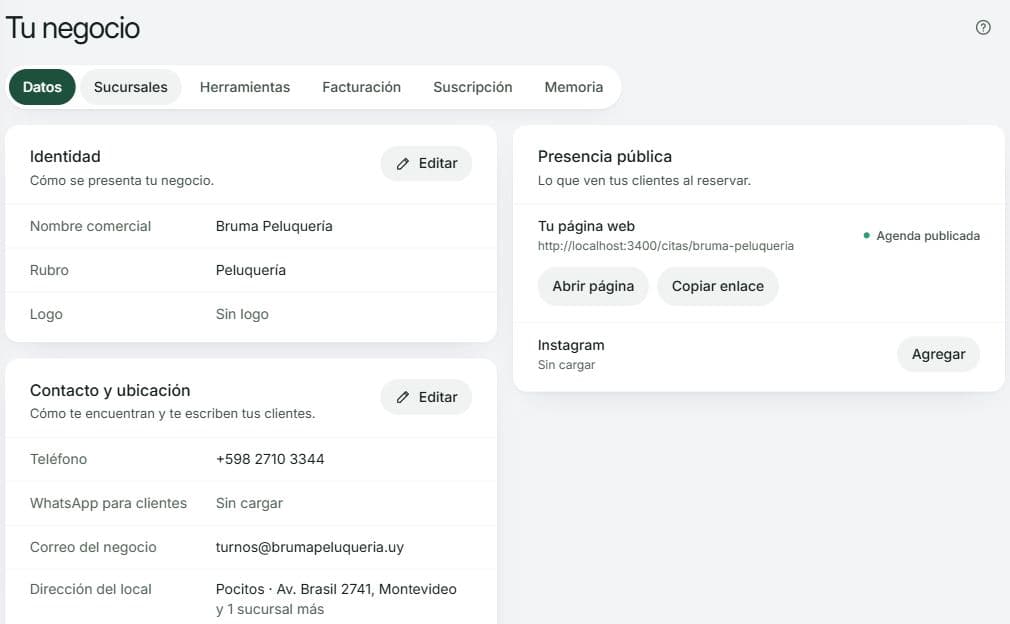This screenshot has height=624, width=1010.
Task: Click Editar button text in Identidad section
Action: tap(438, 164)
